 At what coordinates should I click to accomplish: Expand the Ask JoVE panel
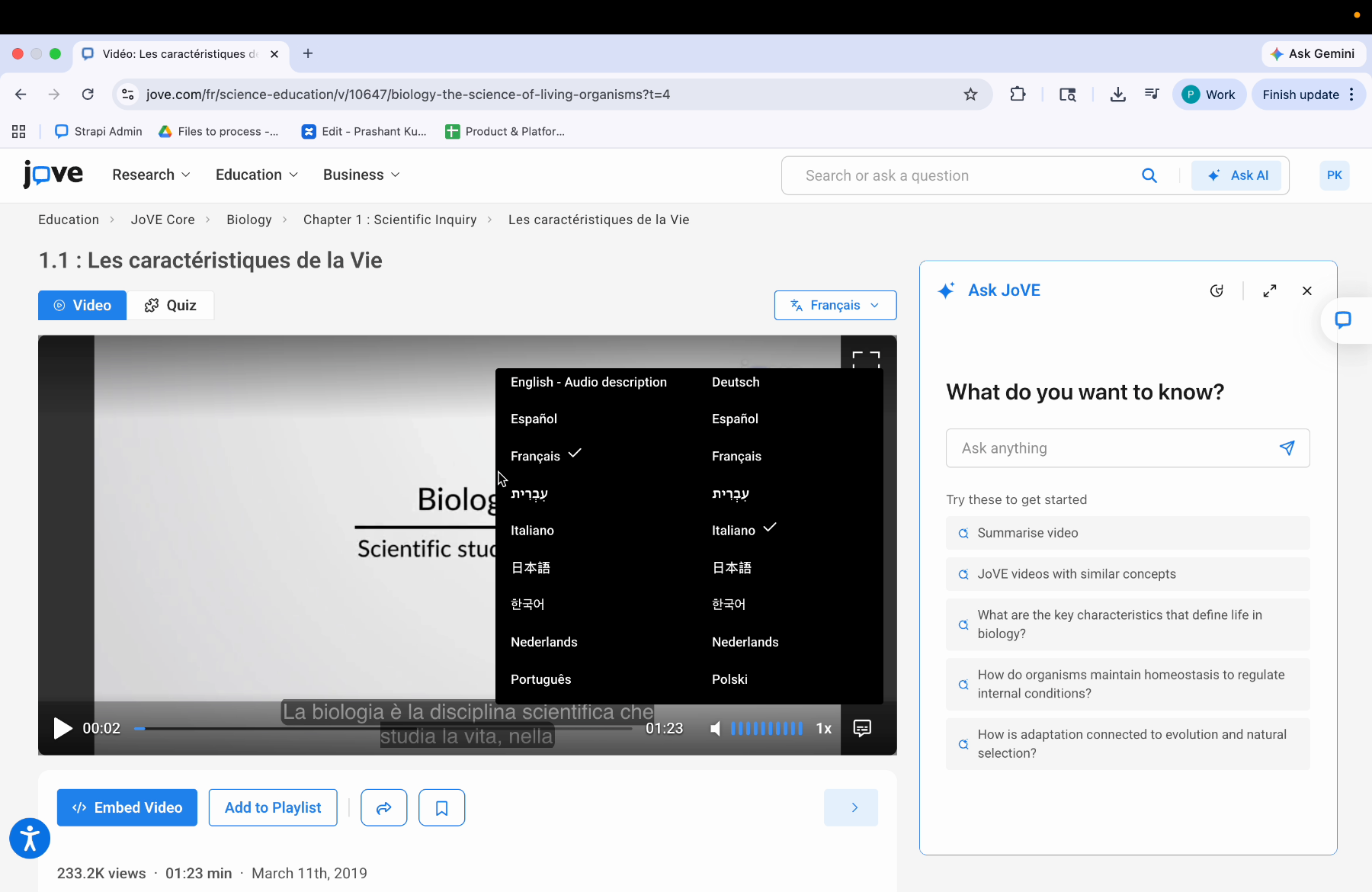click(x=1270, y=290)
